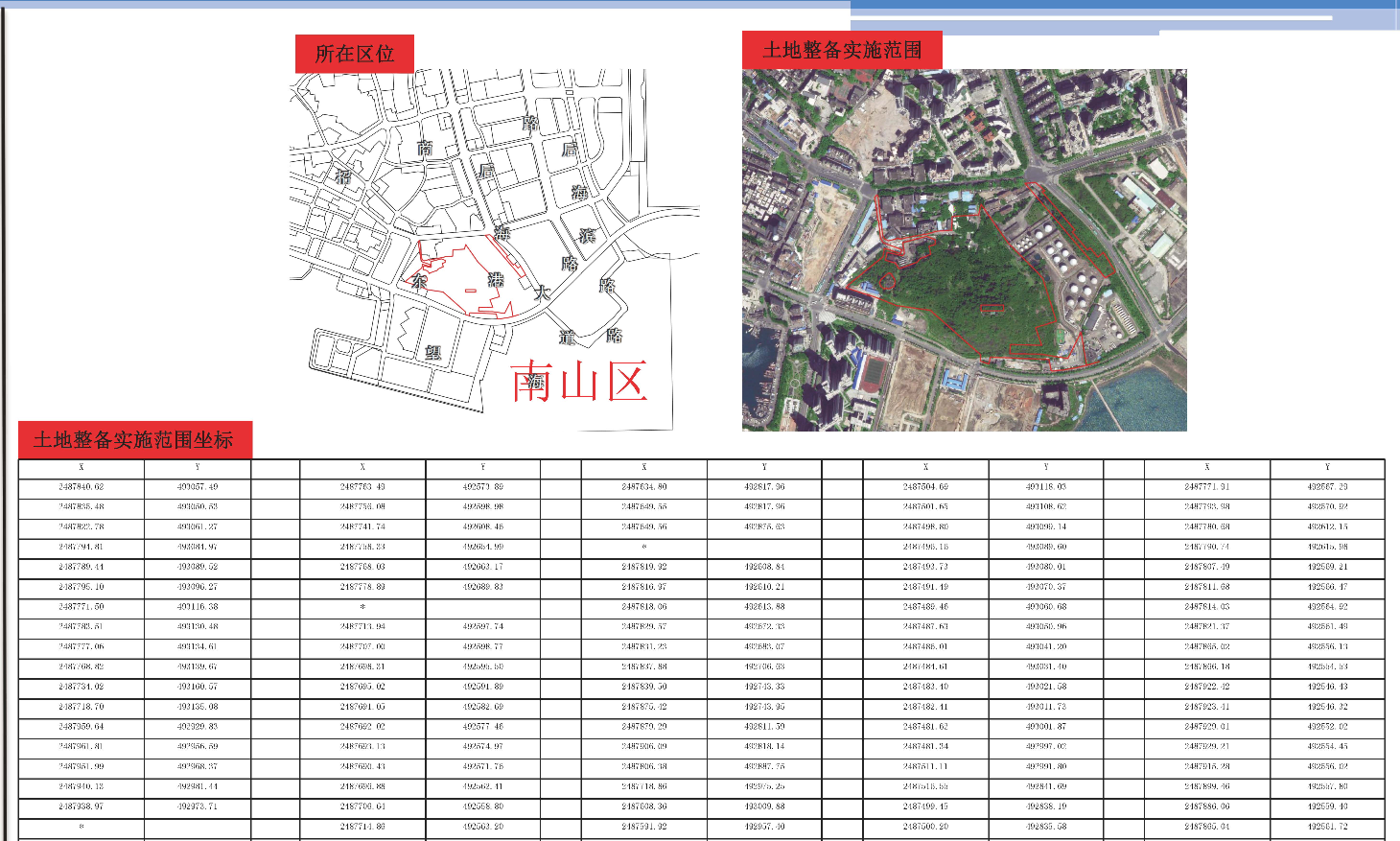Open the black-and-white location map

point(494,249)
